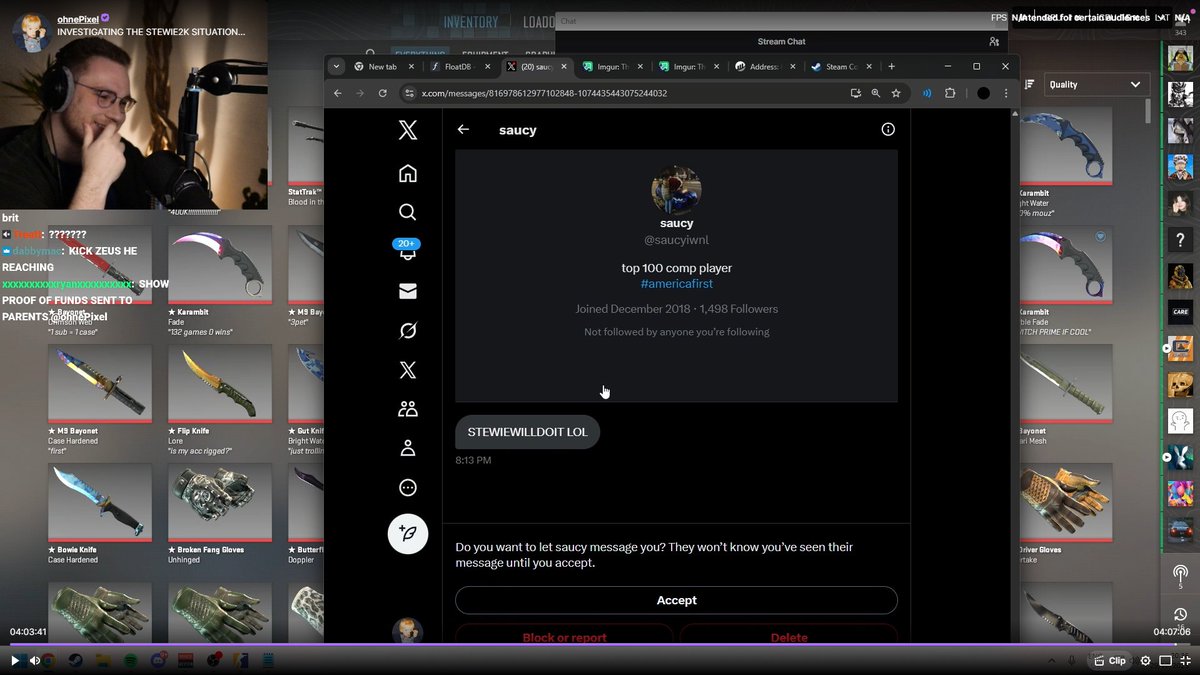This screenshot has width=1200, height=675.
Task: Accept saucy's message request
Action: click(676, 600)
